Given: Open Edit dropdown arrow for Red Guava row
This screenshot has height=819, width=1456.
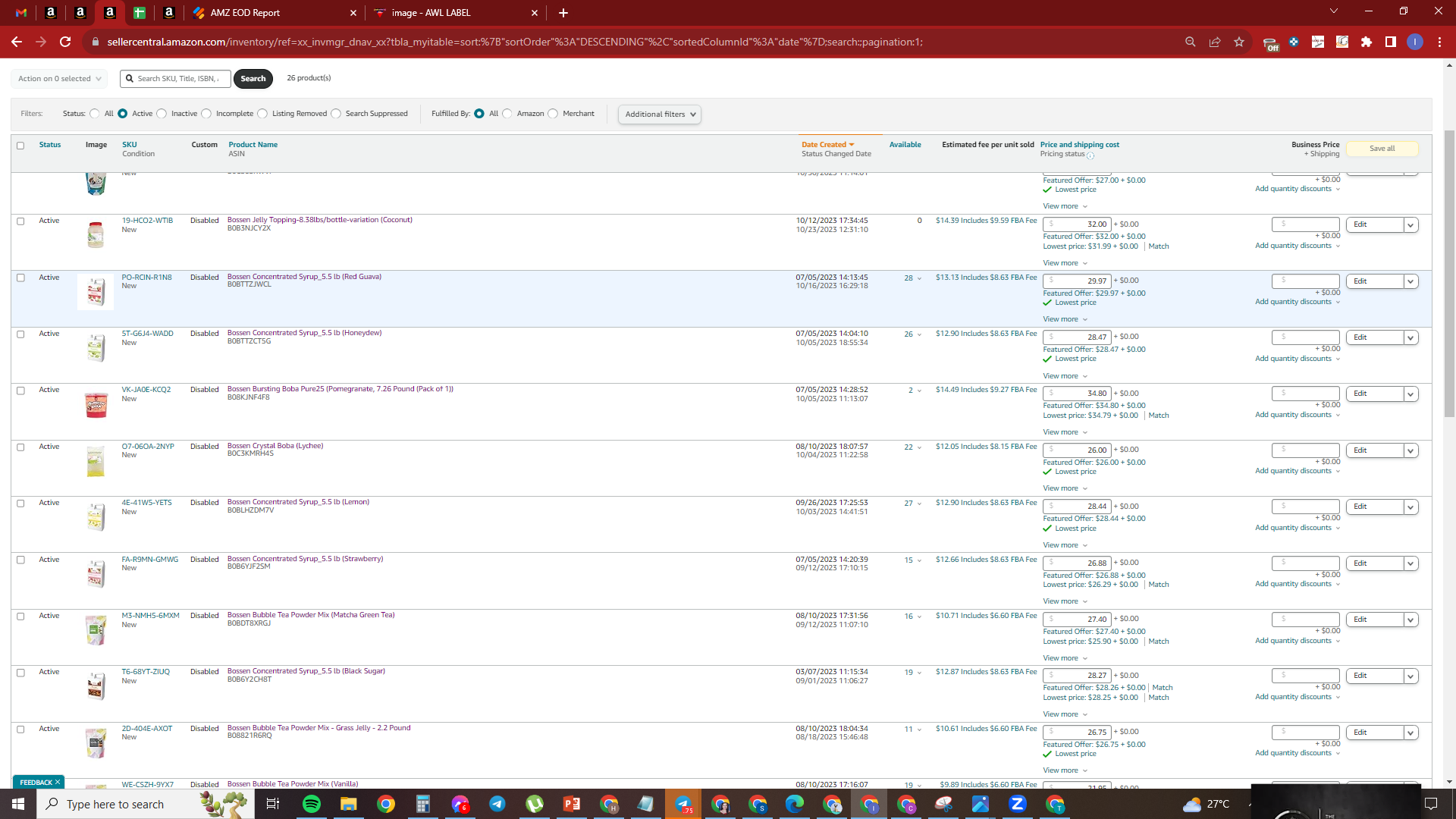Looking at the screenshot, I should [1410, 281].
